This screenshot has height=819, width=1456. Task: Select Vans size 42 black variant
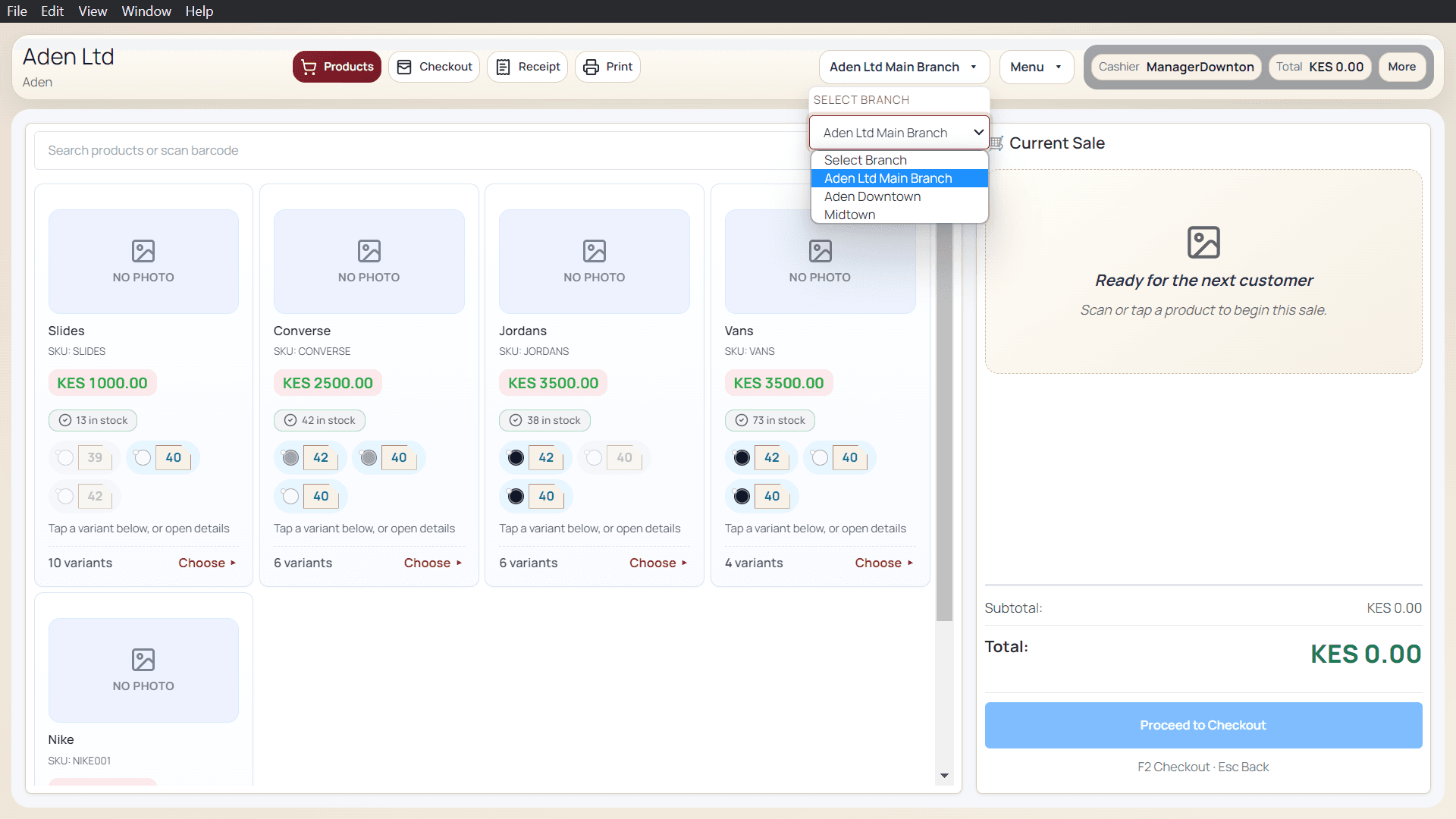pos(761,457)
